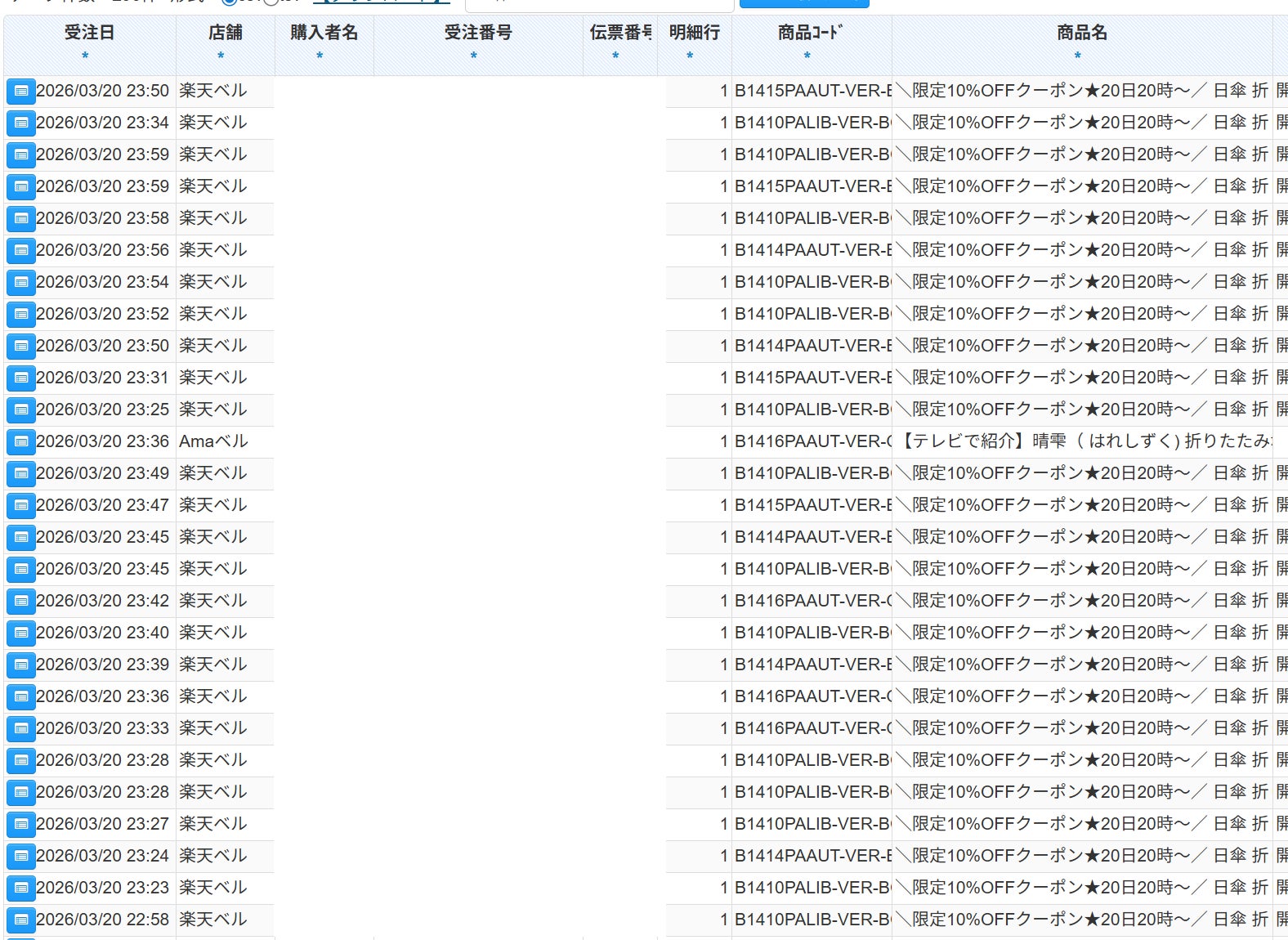Click the 伝票番号 column header

620,33
